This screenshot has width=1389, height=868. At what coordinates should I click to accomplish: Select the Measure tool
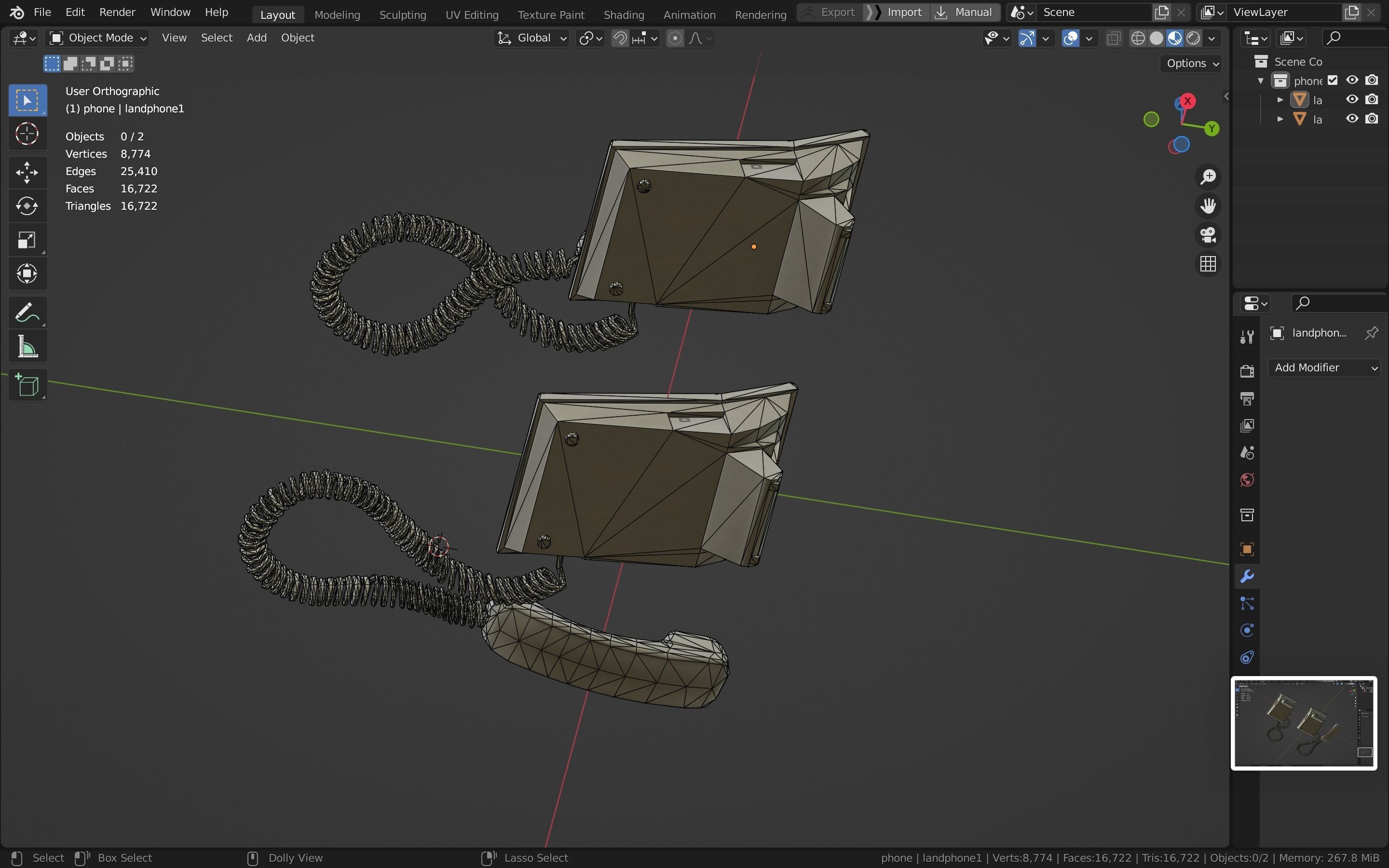pos(27,347)
